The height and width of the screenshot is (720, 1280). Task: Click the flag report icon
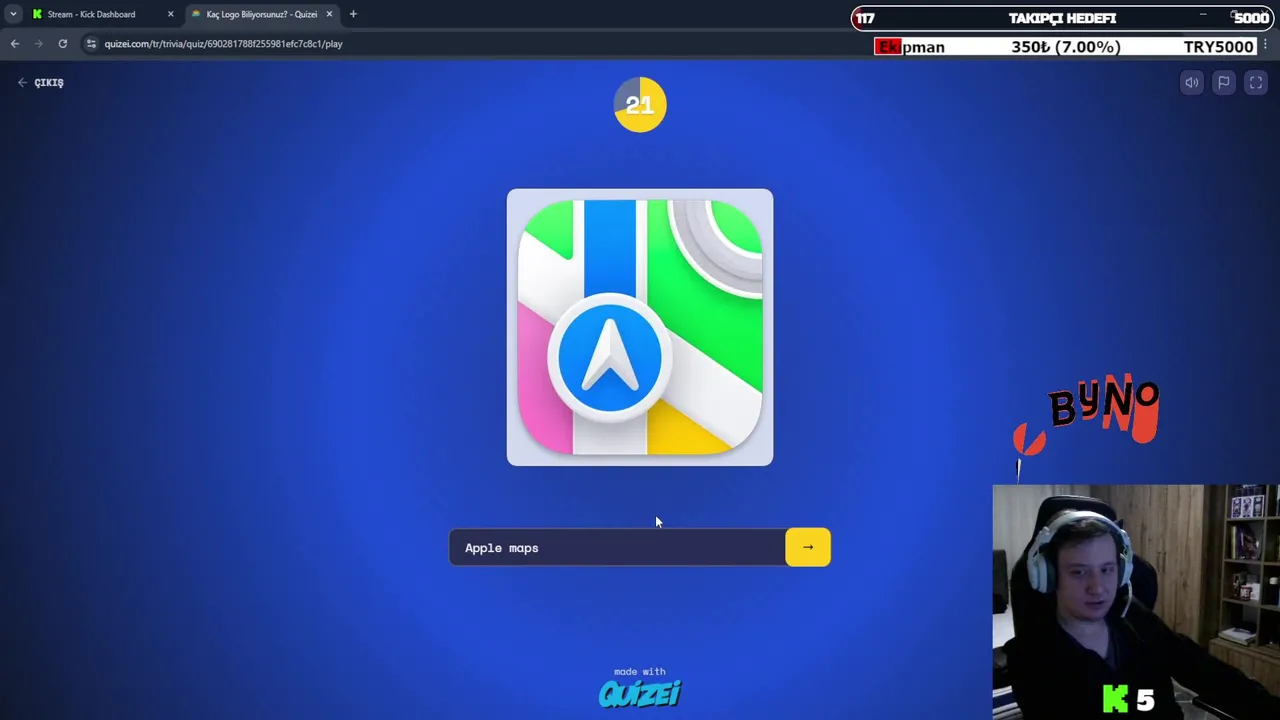click(1223, 83)
